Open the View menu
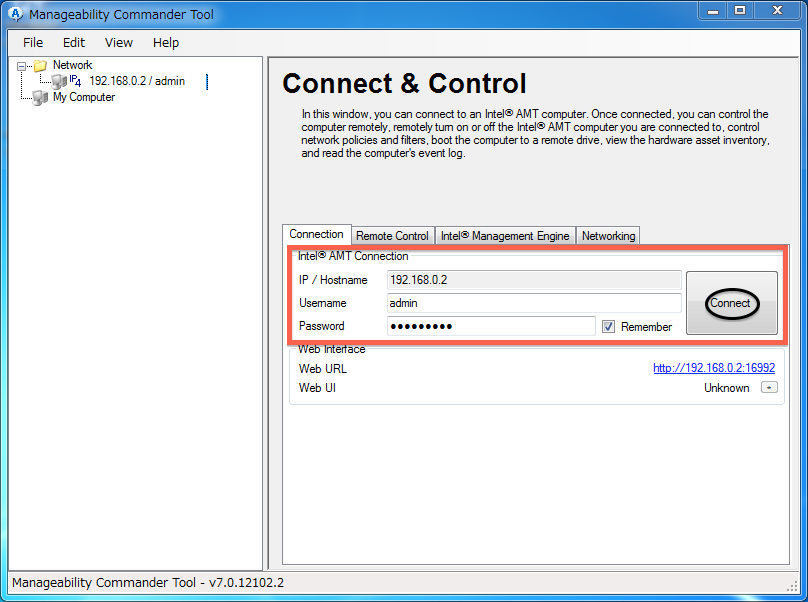Viewport: 808px width, 602px height. [x=119, y=43]
